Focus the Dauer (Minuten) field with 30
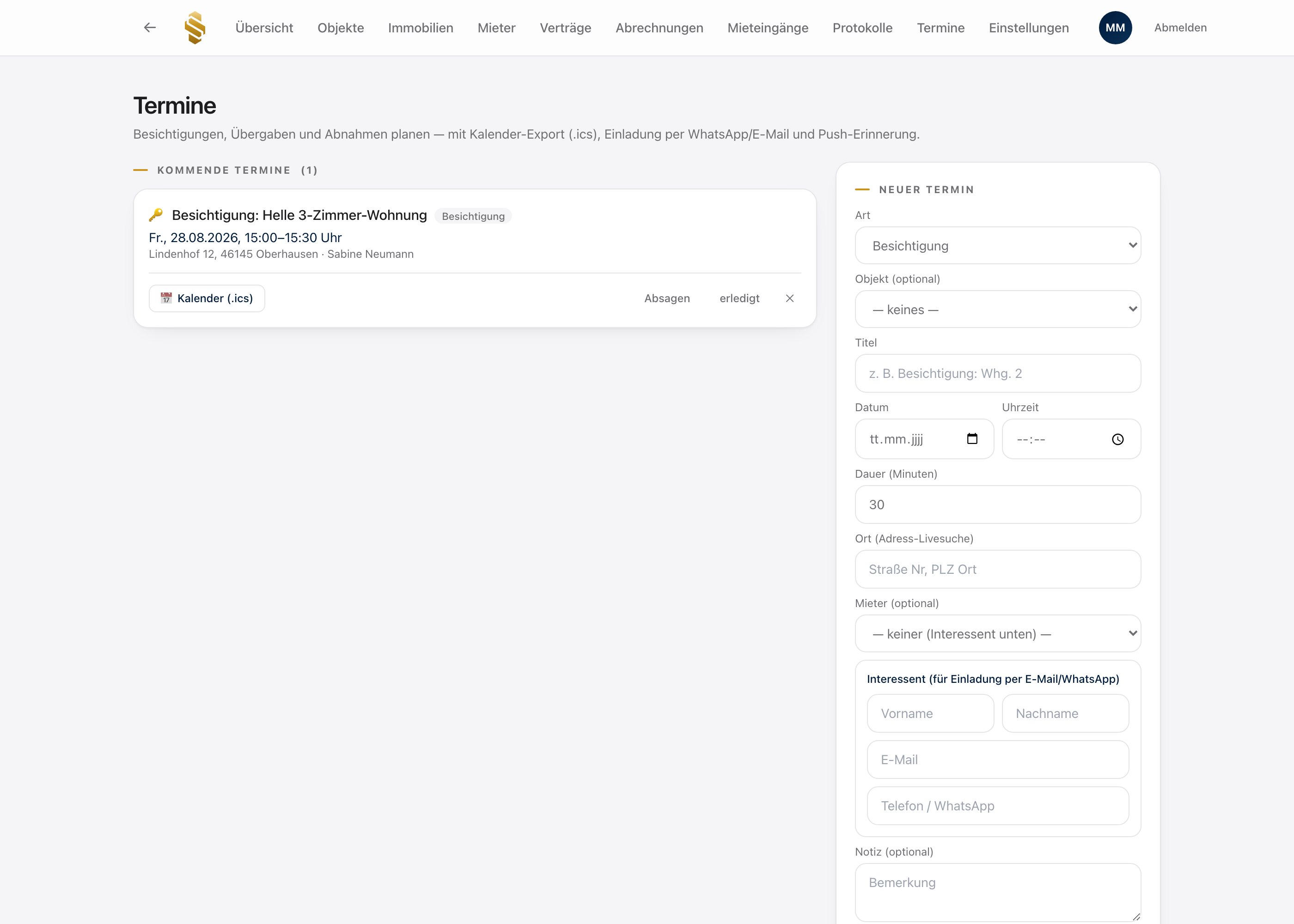The width and height of the screenshot is (1294, 924). (997, 504)
